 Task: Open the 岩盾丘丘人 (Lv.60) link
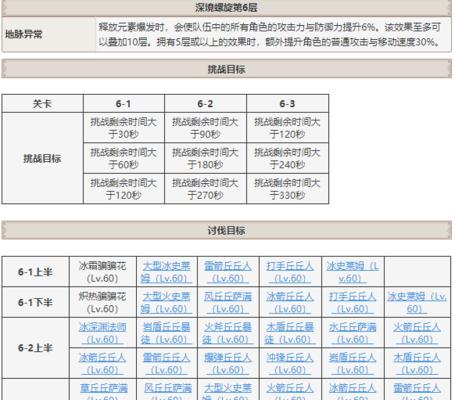pos(352,363)
